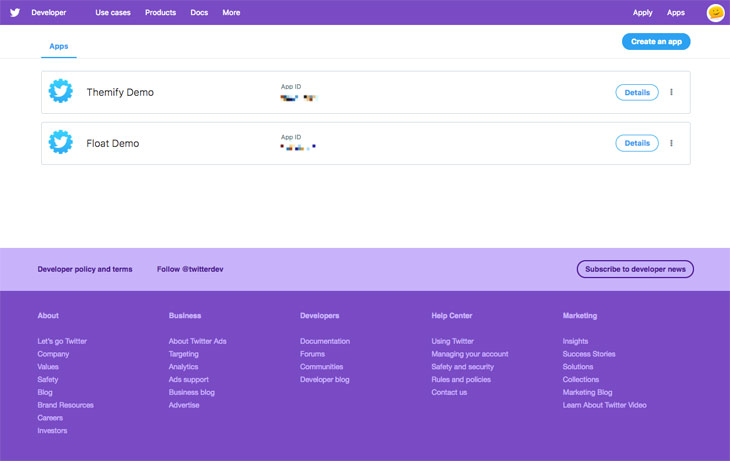Image resolution: width=730 pixels, height=461 pixels.
Task: Click the Float Demo app gear icon
Action: [61, 142]
